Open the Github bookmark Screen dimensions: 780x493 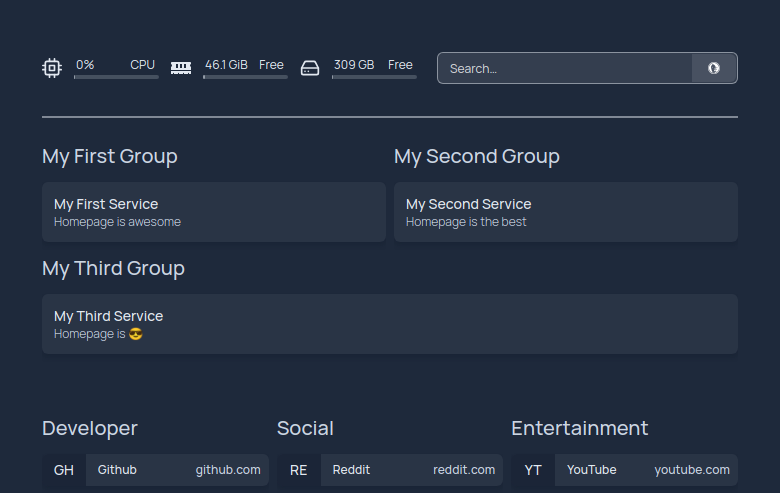[x=155, y=470]
